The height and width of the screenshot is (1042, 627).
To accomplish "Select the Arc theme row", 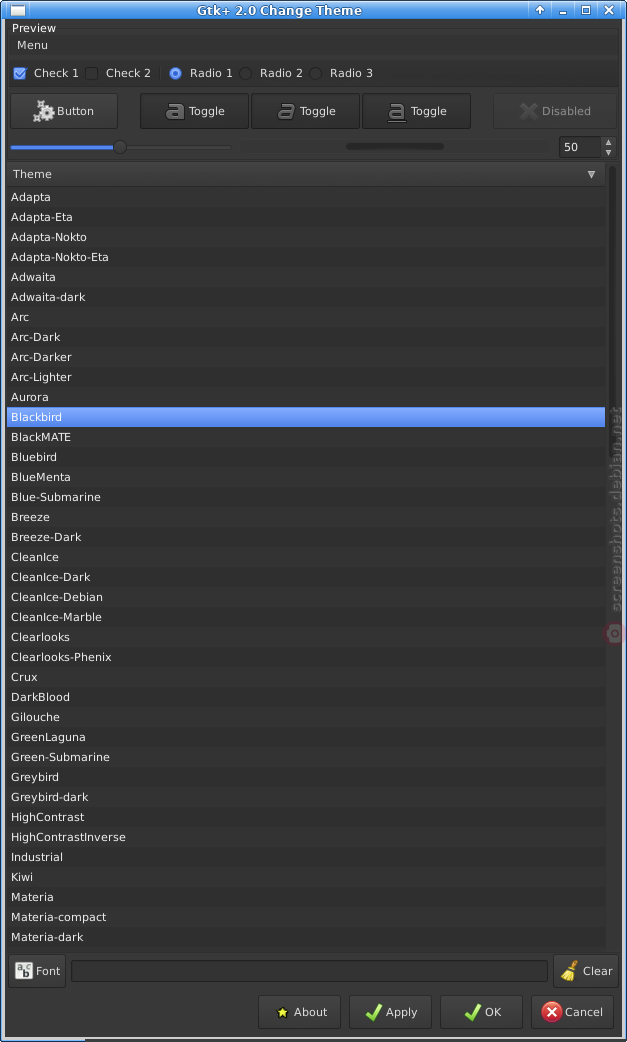I will coord(306,317).
